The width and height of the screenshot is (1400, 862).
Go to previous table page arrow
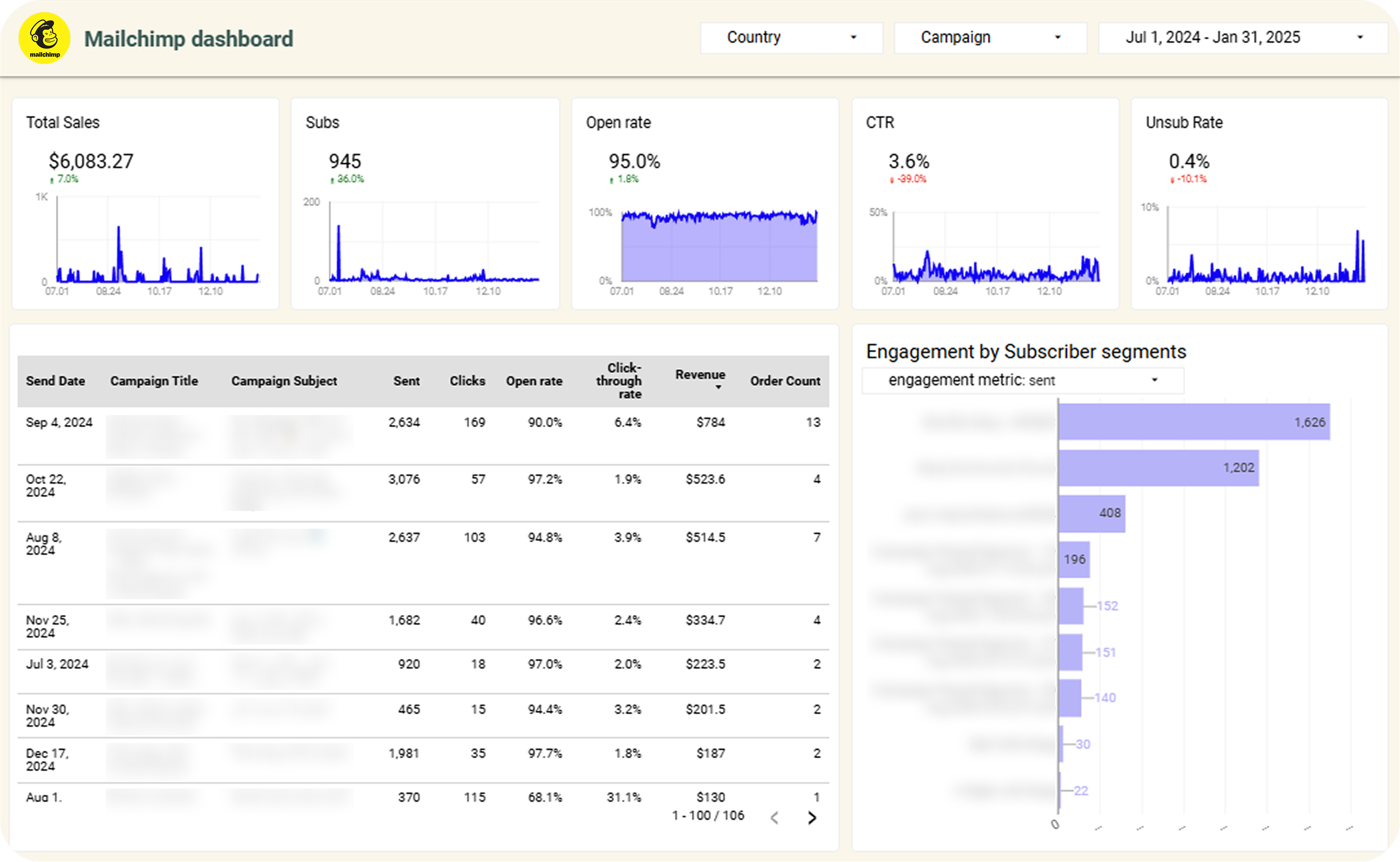[774, 818]
